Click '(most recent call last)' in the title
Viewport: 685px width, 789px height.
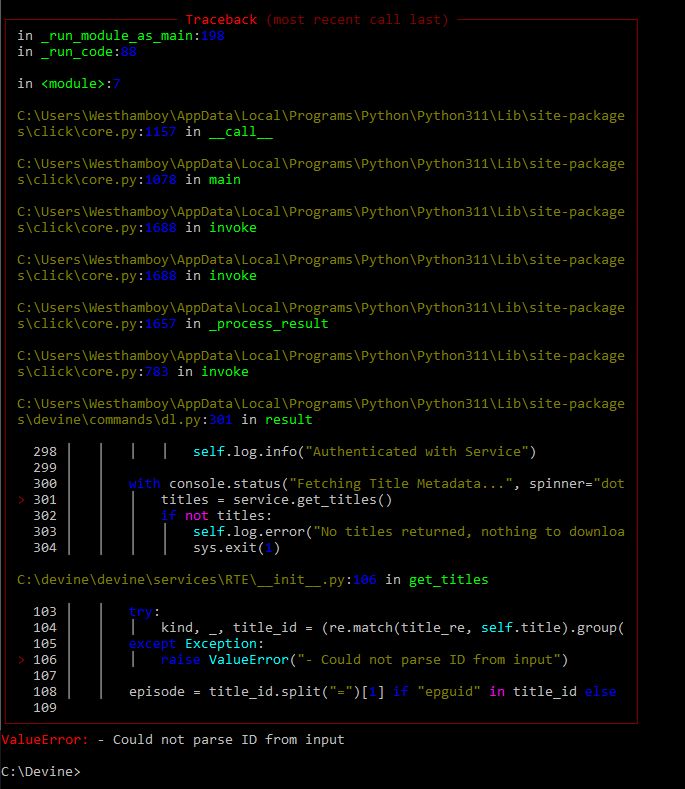357,20
